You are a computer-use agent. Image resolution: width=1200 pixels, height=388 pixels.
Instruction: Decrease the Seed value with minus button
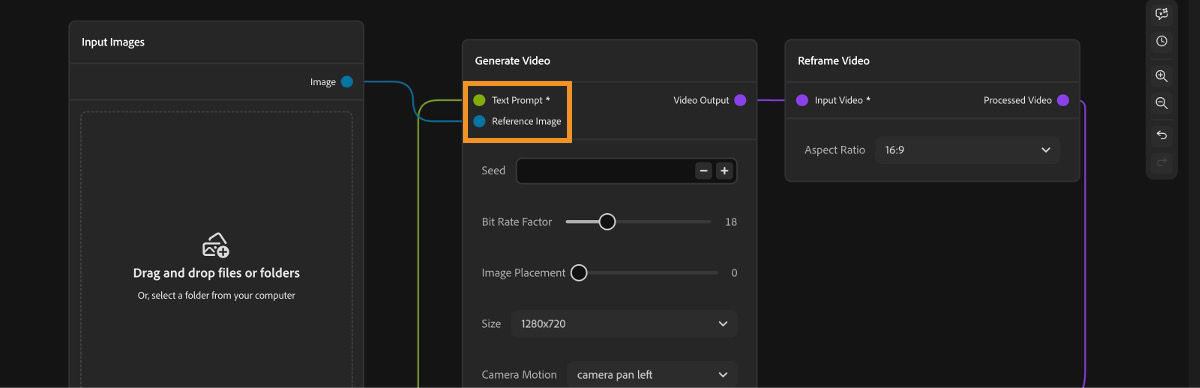pyautogui.click(x=704, y=171)
